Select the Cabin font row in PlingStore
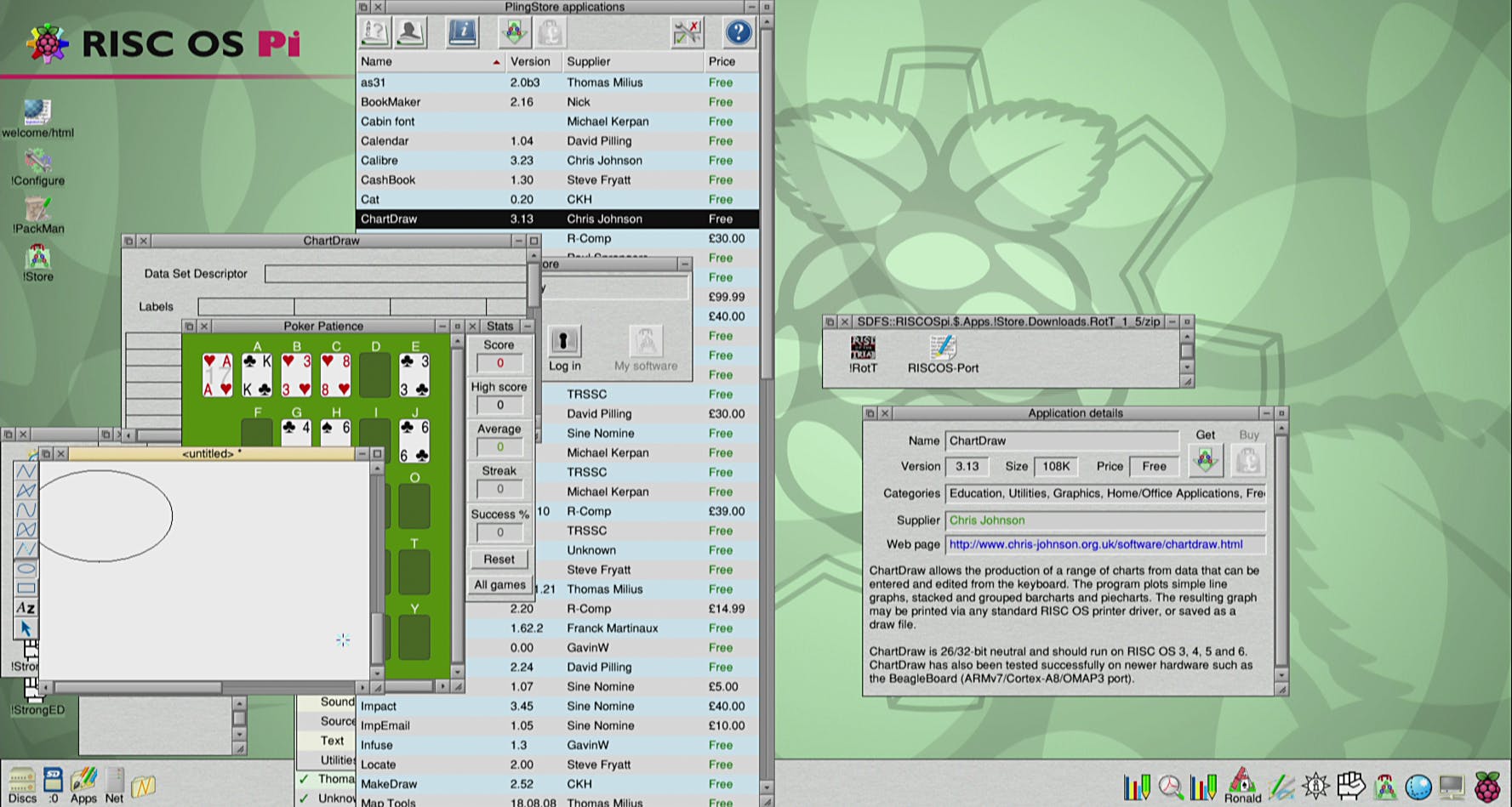 pos(557,122)
